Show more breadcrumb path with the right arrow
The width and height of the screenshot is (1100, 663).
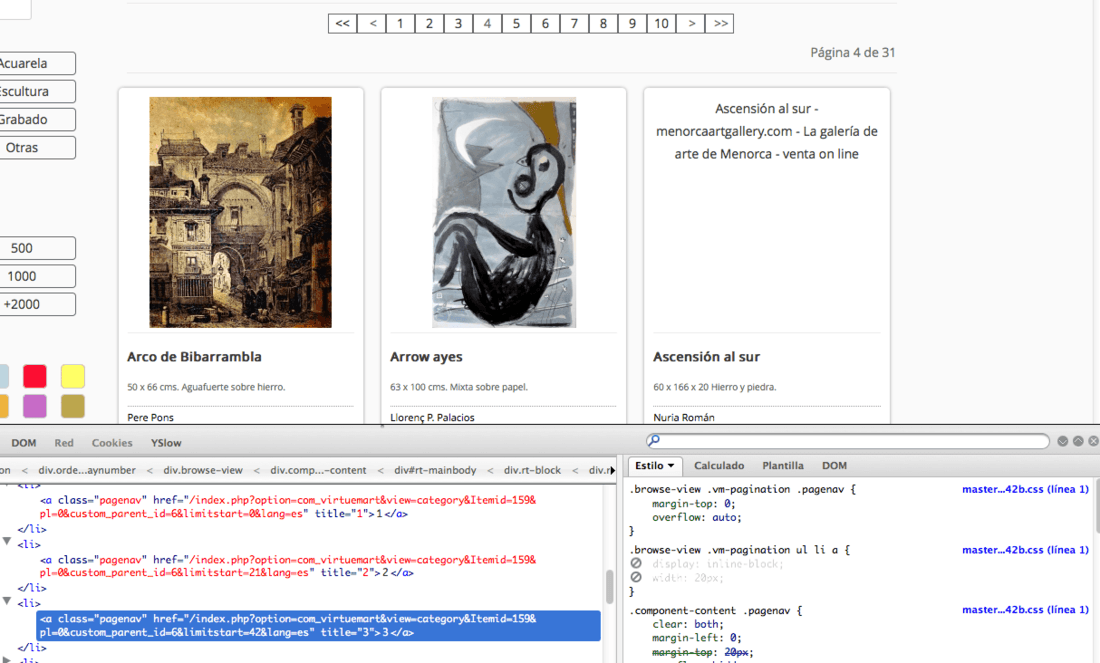tap(612, 470)
